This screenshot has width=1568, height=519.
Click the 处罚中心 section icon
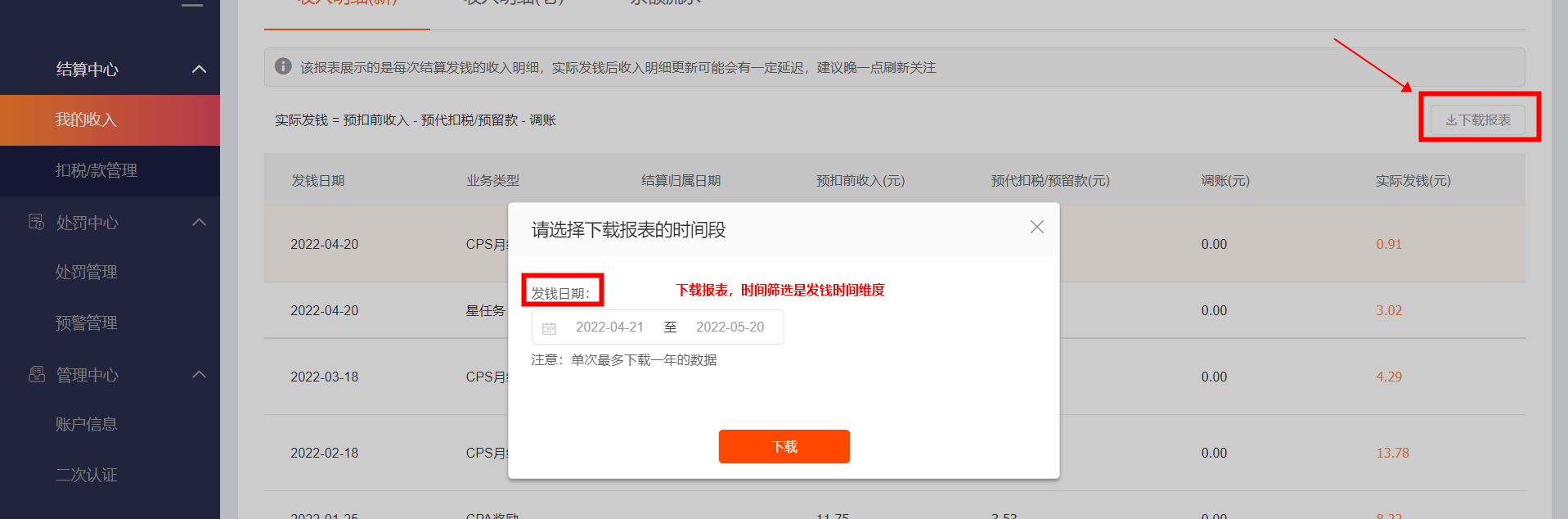(37, 222)
